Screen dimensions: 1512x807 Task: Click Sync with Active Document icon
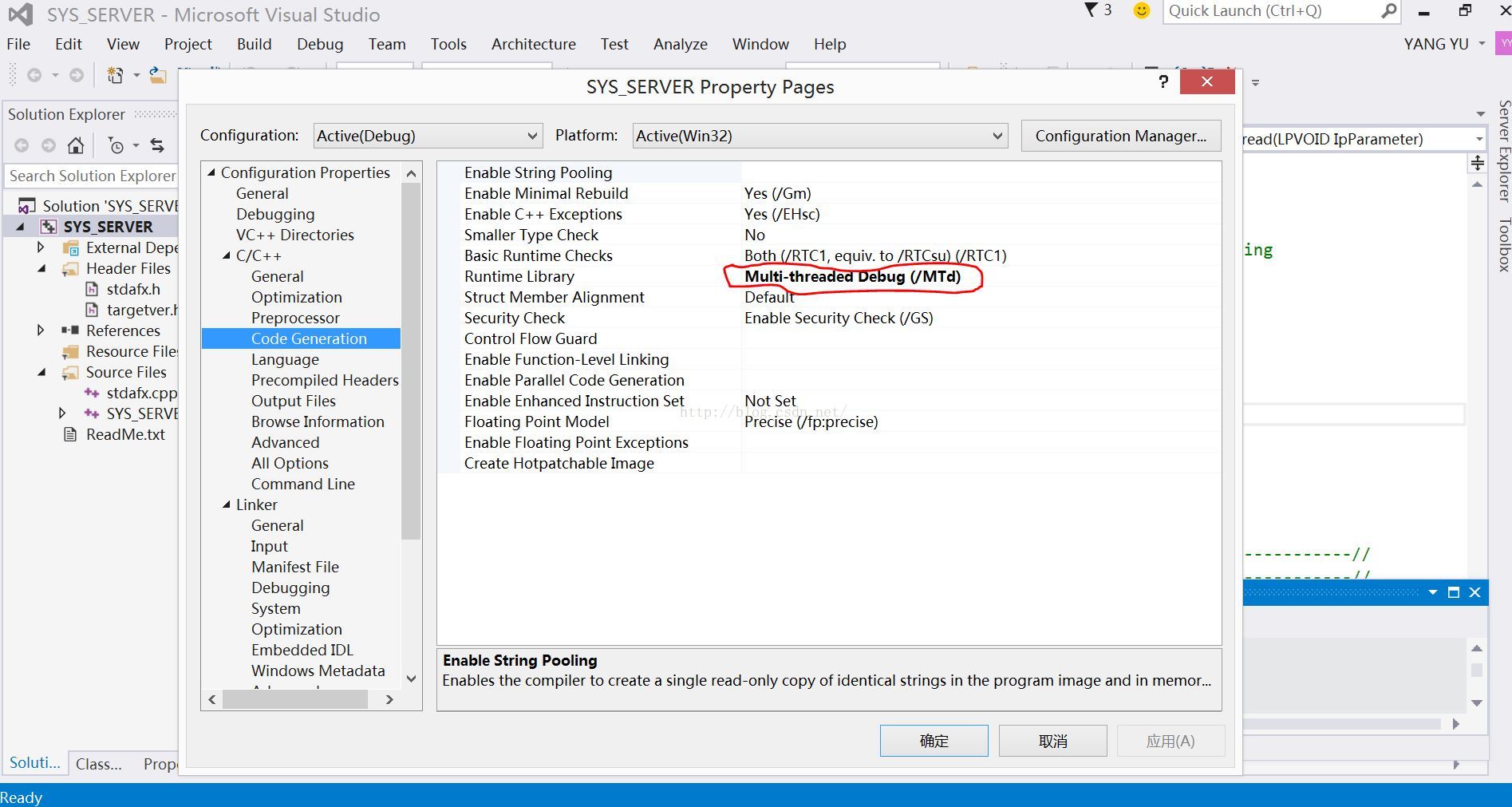pos(157,145)
